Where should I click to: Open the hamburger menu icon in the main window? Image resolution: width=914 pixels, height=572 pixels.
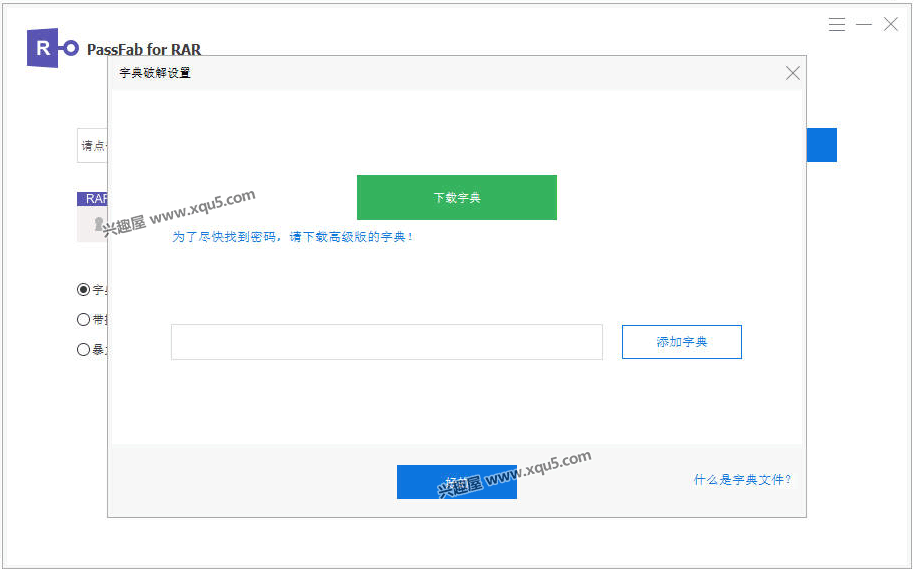pyautogui.click(x=836, y=24)
